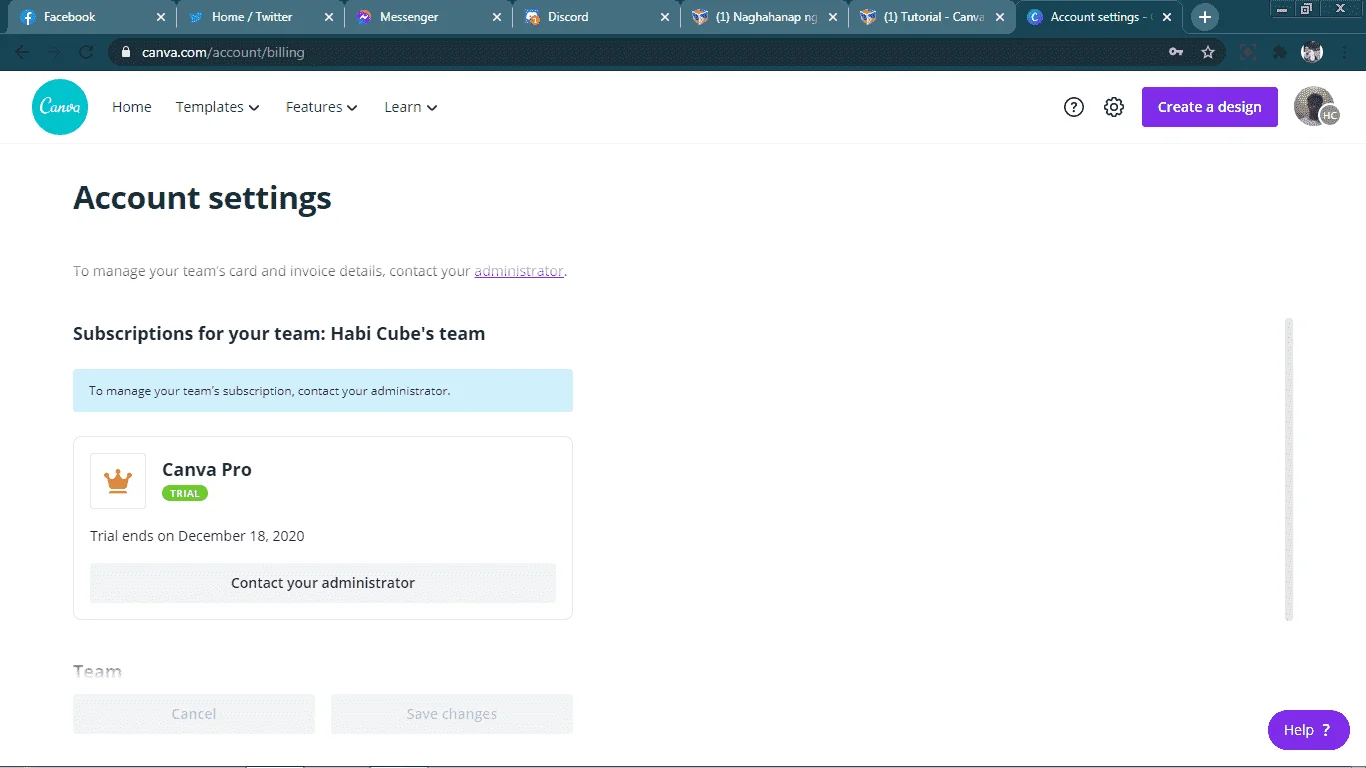Expand the Templates dropdown
1366x768 pixels.
point(218,107)
